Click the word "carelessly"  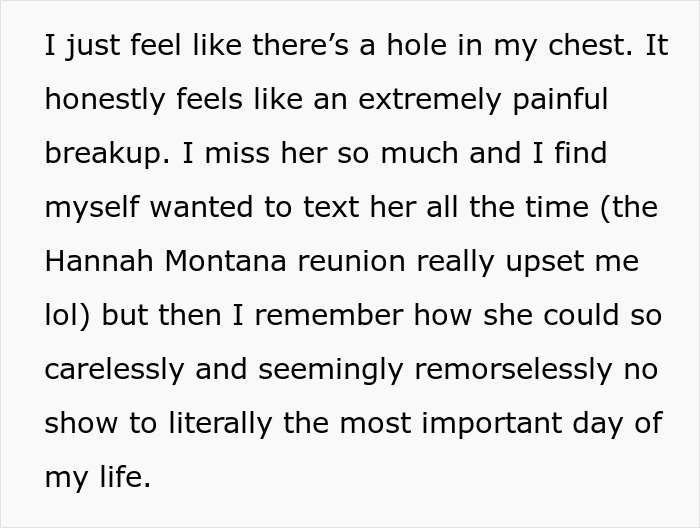tap(114, 371)
